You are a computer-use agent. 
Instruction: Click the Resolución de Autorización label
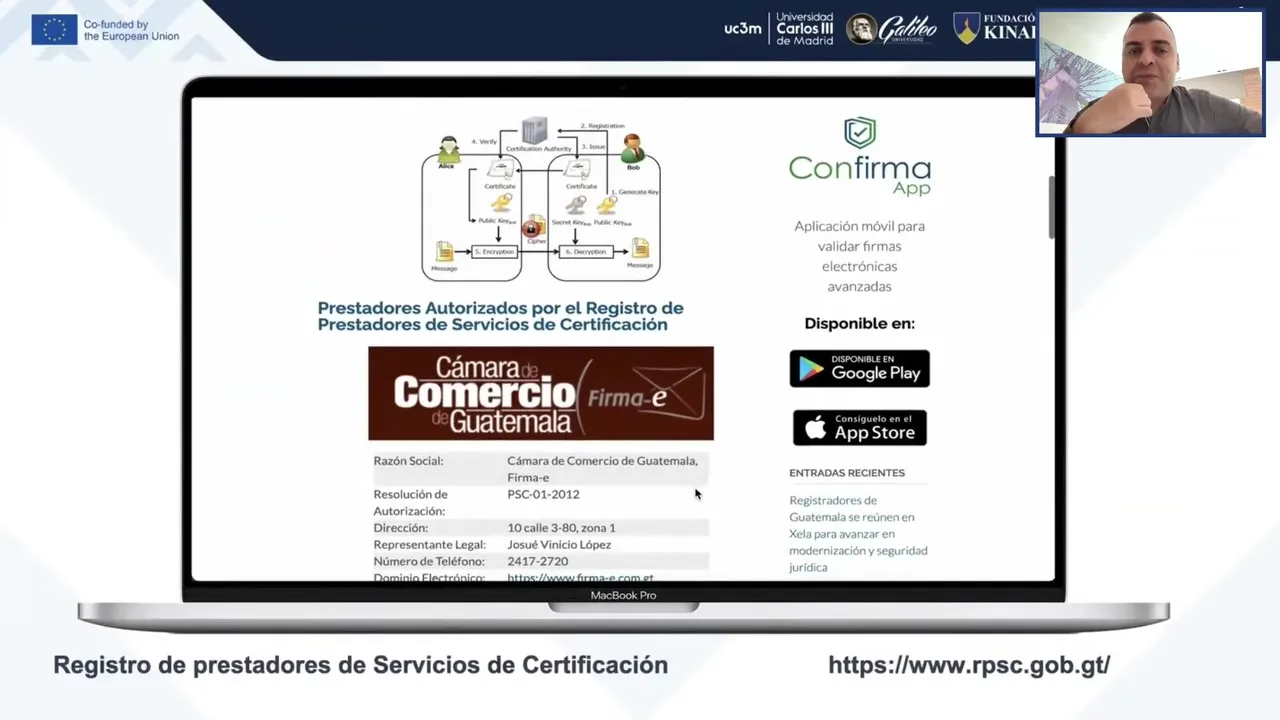point(410,503)
